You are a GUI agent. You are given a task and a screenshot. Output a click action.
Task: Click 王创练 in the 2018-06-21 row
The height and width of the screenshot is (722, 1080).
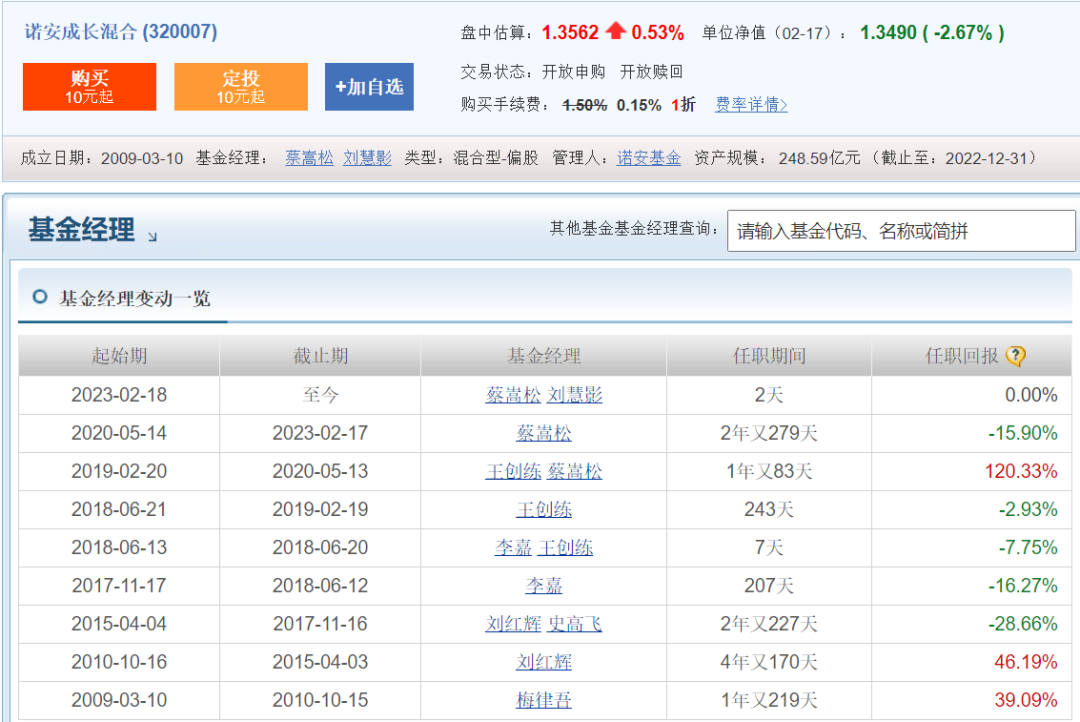coord(544,510)
